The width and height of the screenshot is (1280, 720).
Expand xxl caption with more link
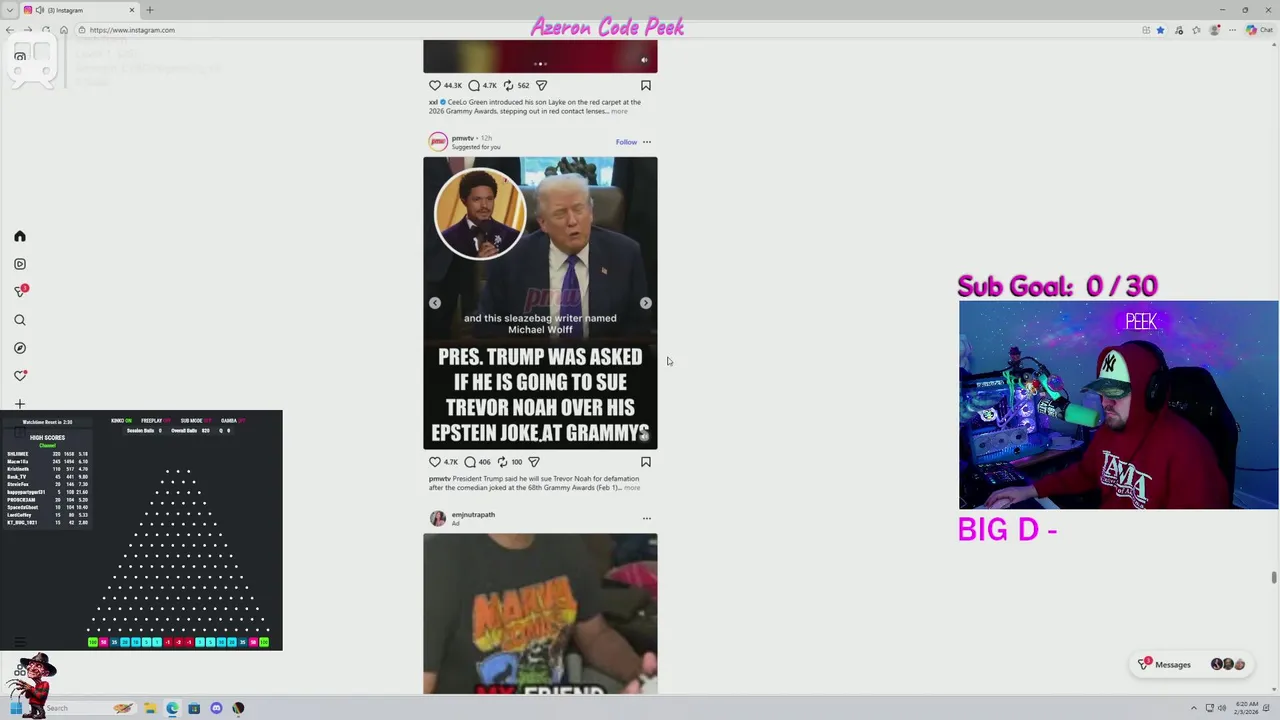[x=619, y=111]
